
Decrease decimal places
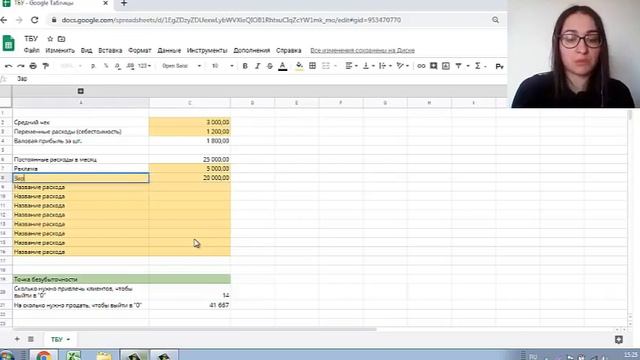click(x=118, y=66)
